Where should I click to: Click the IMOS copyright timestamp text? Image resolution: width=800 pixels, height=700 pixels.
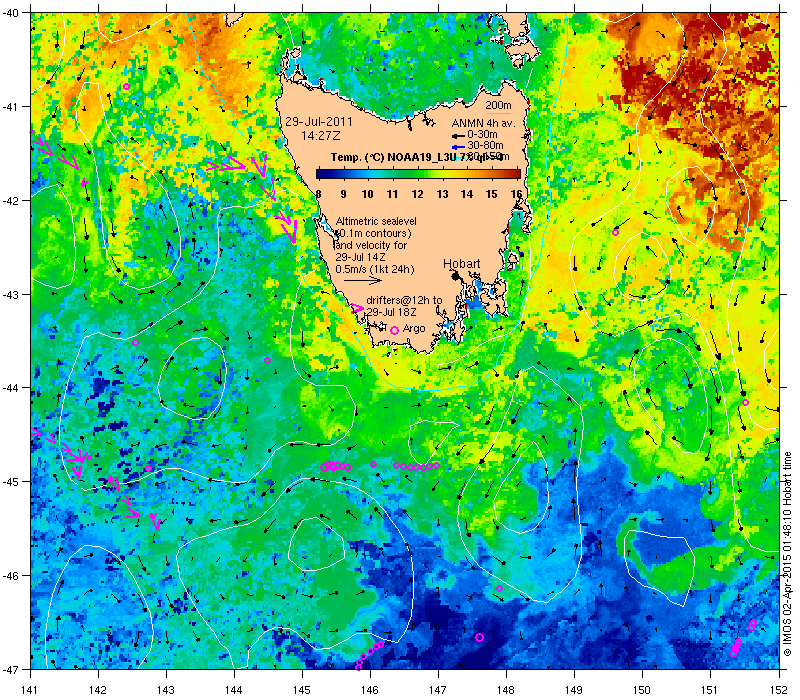pyautogui.click(x=788, y=554)
